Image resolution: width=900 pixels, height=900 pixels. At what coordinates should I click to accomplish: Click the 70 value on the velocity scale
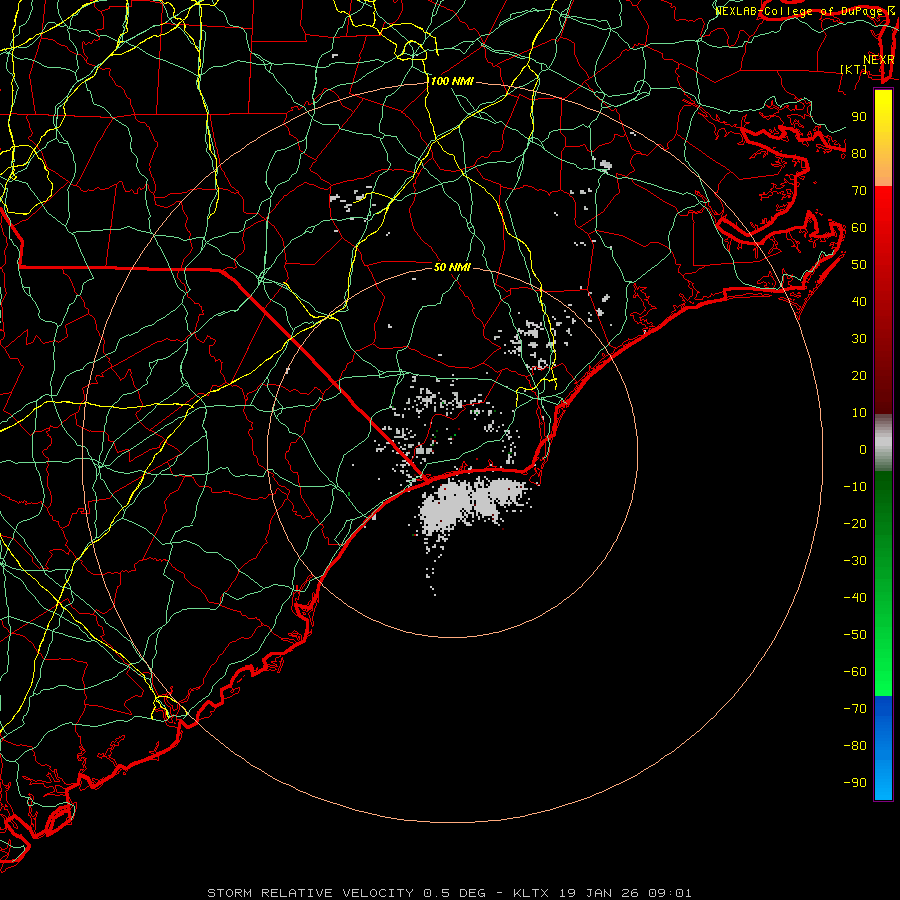(x=859, y=191)
